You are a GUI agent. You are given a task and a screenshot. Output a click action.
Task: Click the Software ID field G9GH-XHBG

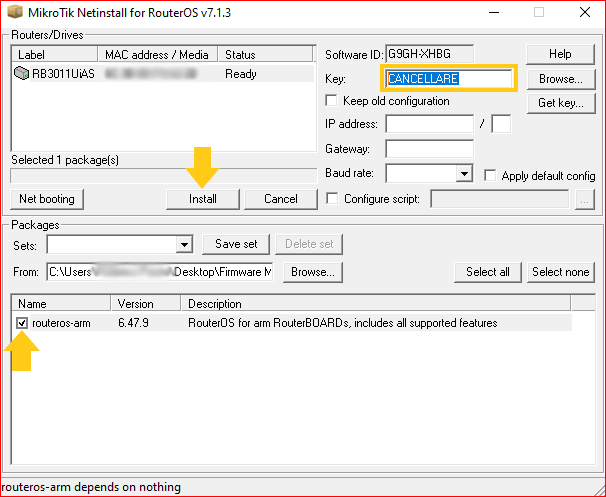click(x=429, y=54)
